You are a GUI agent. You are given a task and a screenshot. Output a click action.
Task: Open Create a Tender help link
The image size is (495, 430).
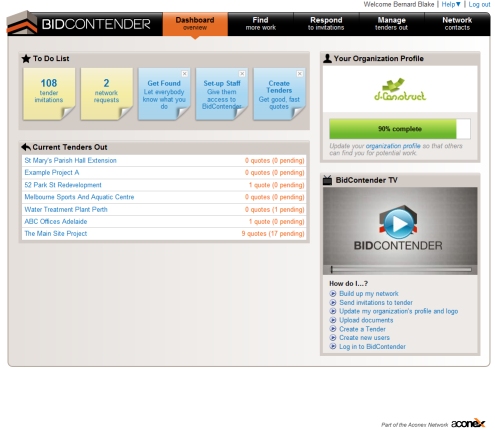click(x=362, y=329)
